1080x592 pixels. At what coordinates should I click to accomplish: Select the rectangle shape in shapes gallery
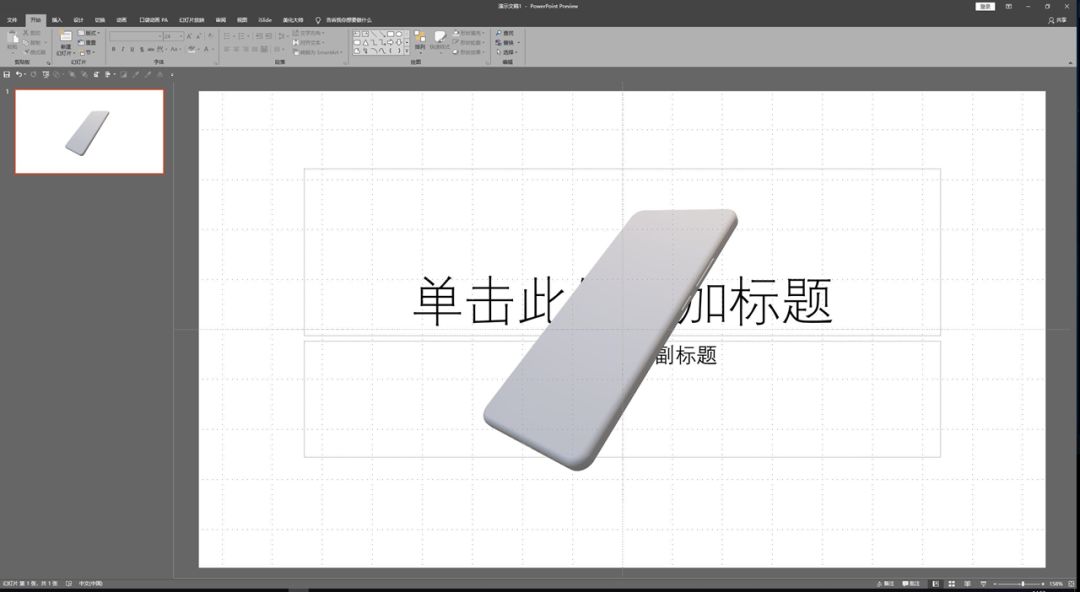391,34
